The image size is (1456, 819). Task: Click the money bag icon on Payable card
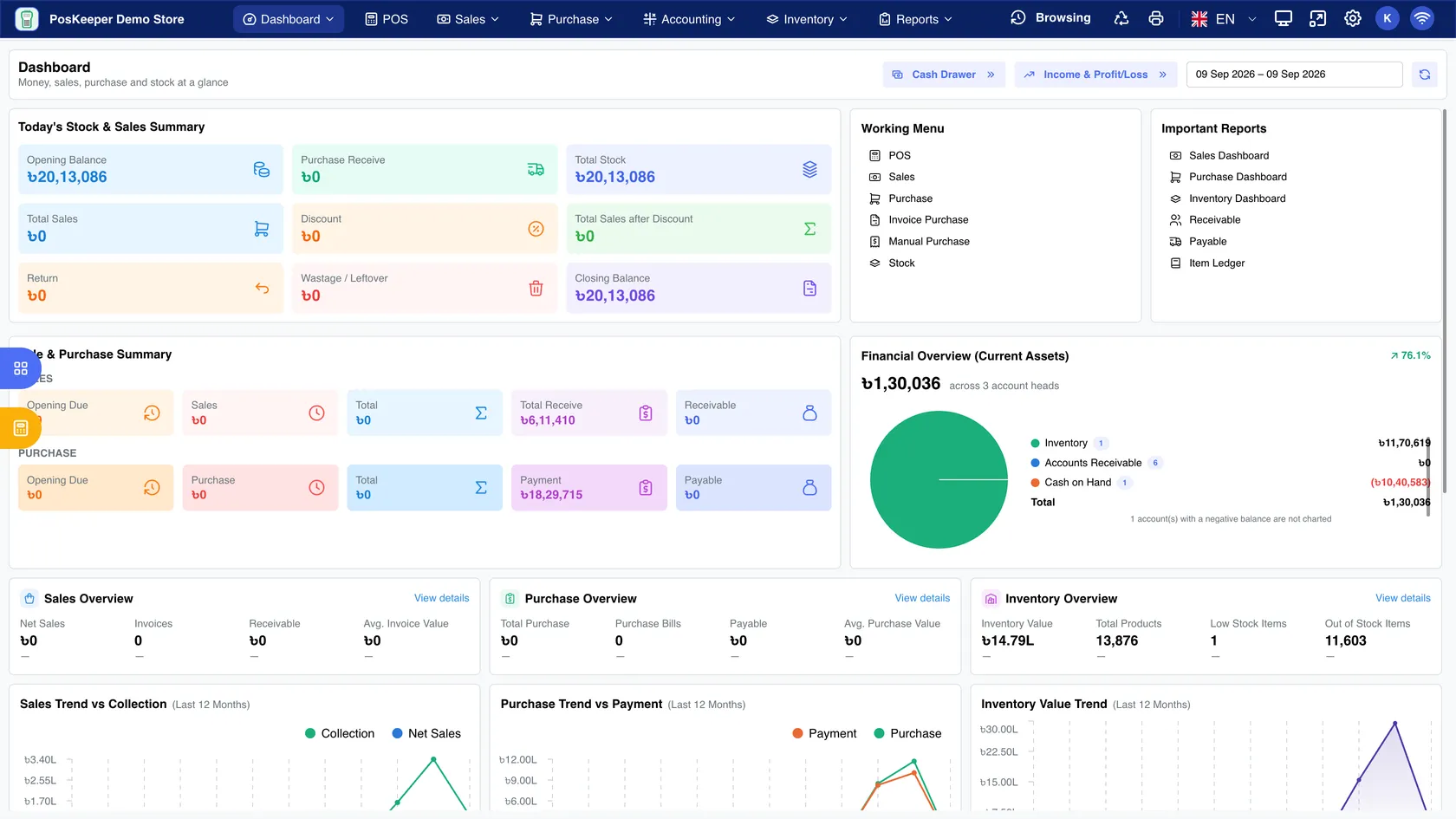coord(809,488)
